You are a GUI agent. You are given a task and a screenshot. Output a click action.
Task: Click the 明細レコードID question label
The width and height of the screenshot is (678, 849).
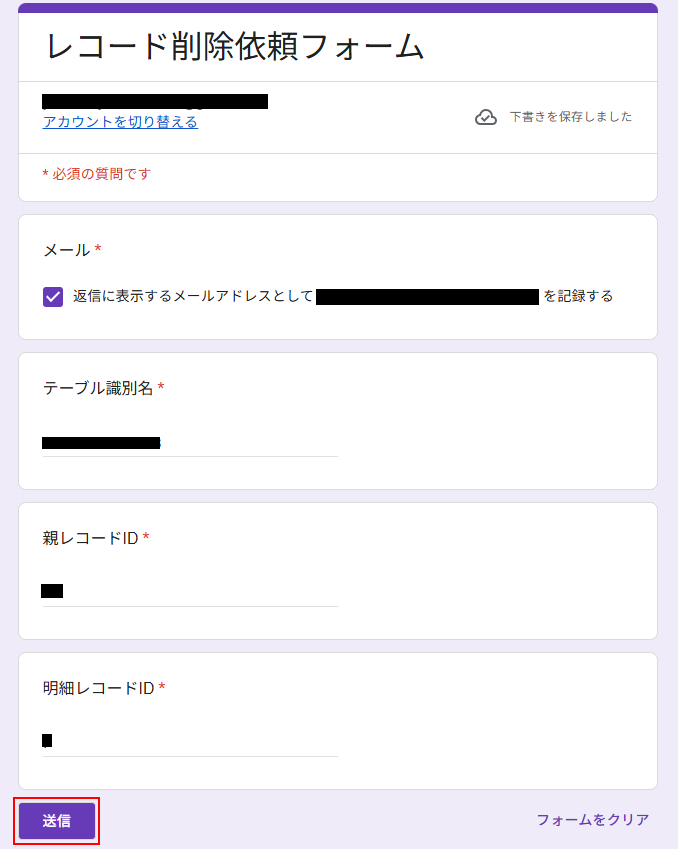pos(98,688)
